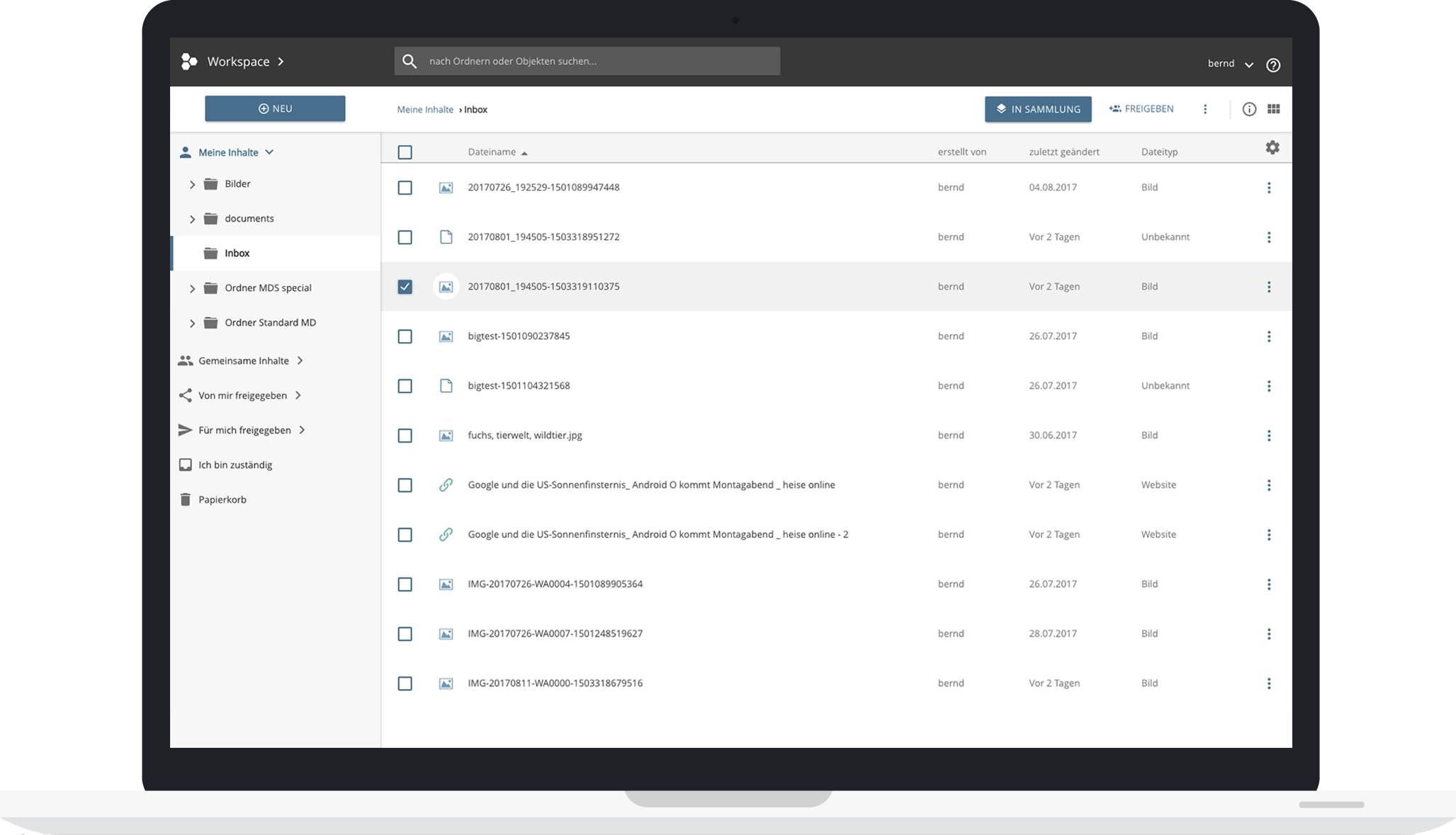Click the Workspace logo icon
The width and height of the screenshot is (1456, 835).
click(x=188, y=62)
